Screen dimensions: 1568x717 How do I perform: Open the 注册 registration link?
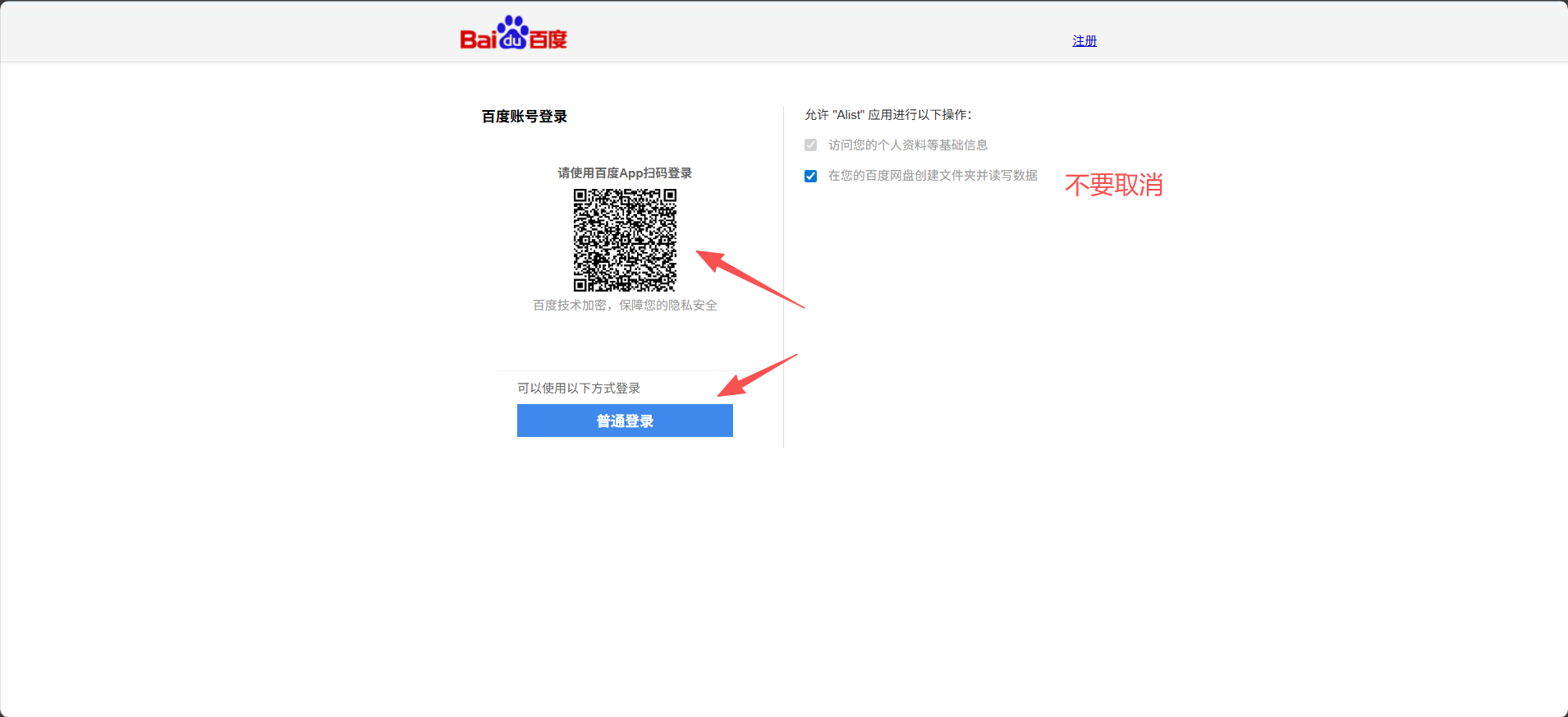1084,41
